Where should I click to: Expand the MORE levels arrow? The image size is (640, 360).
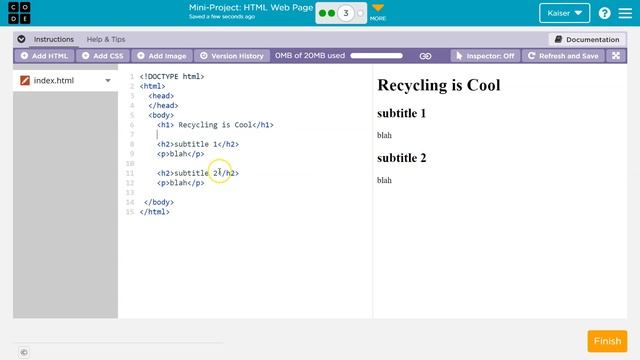(378, 12)
